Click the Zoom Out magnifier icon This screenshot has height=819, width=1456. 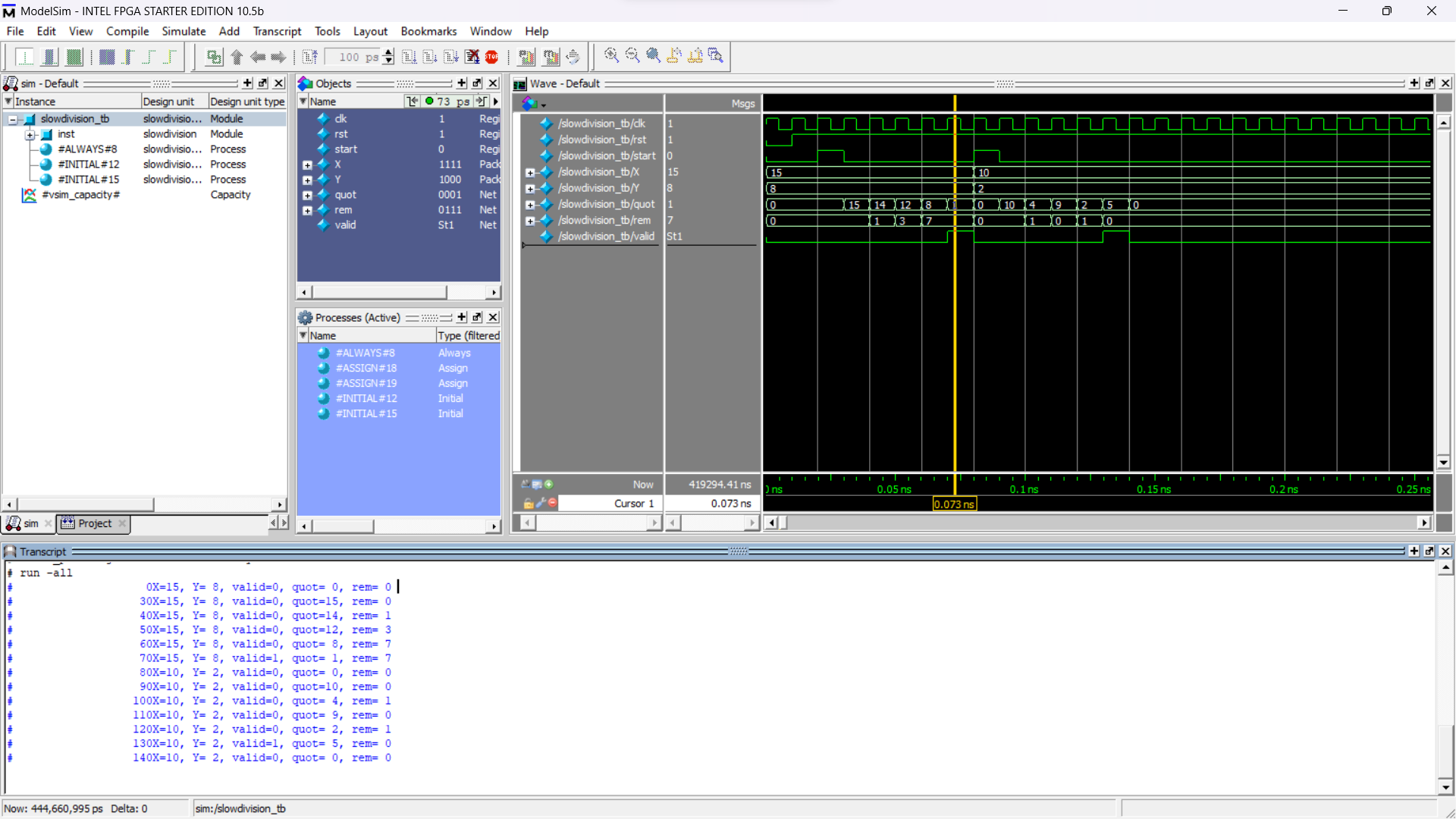click(632, 55)
